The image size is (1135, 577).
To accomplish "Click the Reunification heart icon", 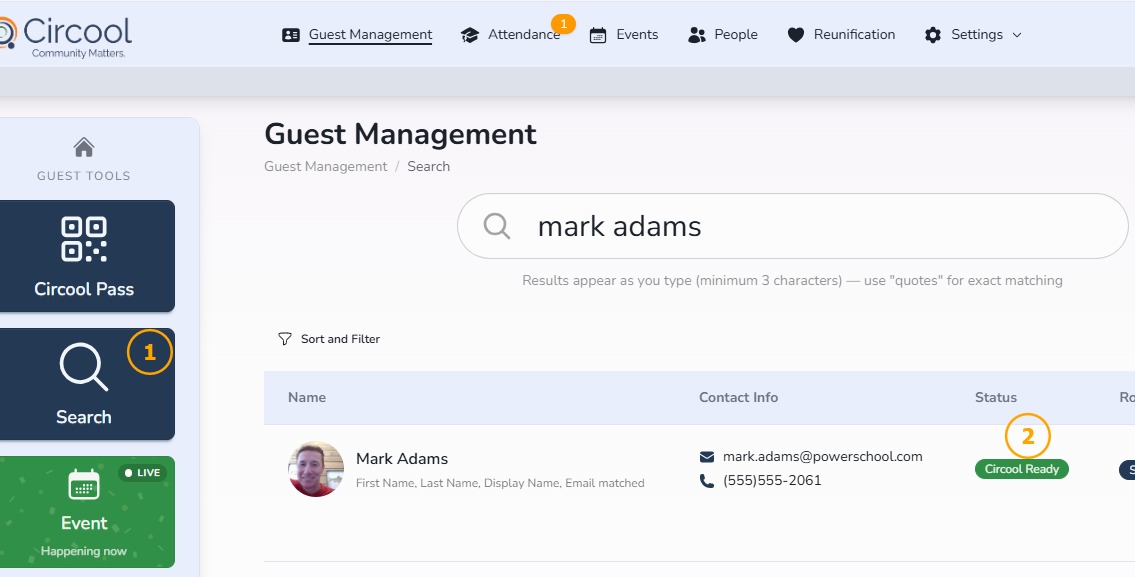I will click(x=796, y=35).
